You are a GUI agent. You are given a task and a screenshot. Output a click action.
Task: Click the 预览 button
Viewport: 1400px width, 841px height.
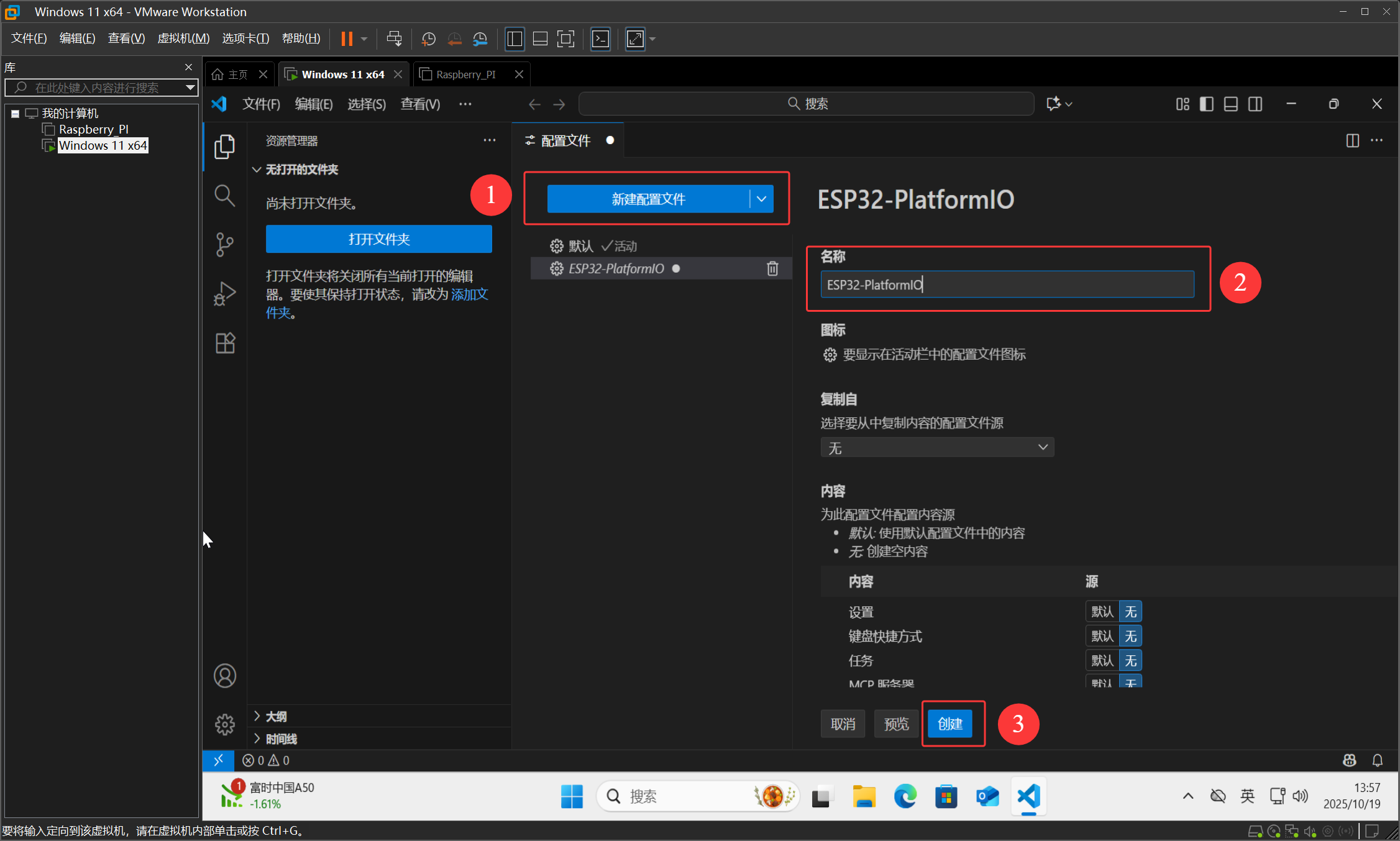click(896, 724)
